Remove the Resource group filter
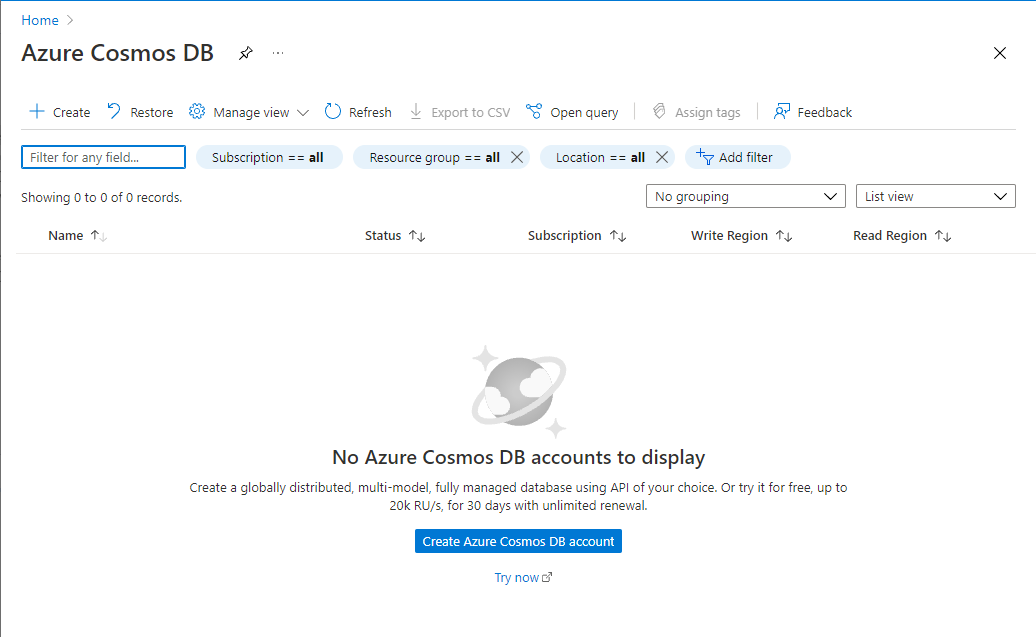 point(517,157)
